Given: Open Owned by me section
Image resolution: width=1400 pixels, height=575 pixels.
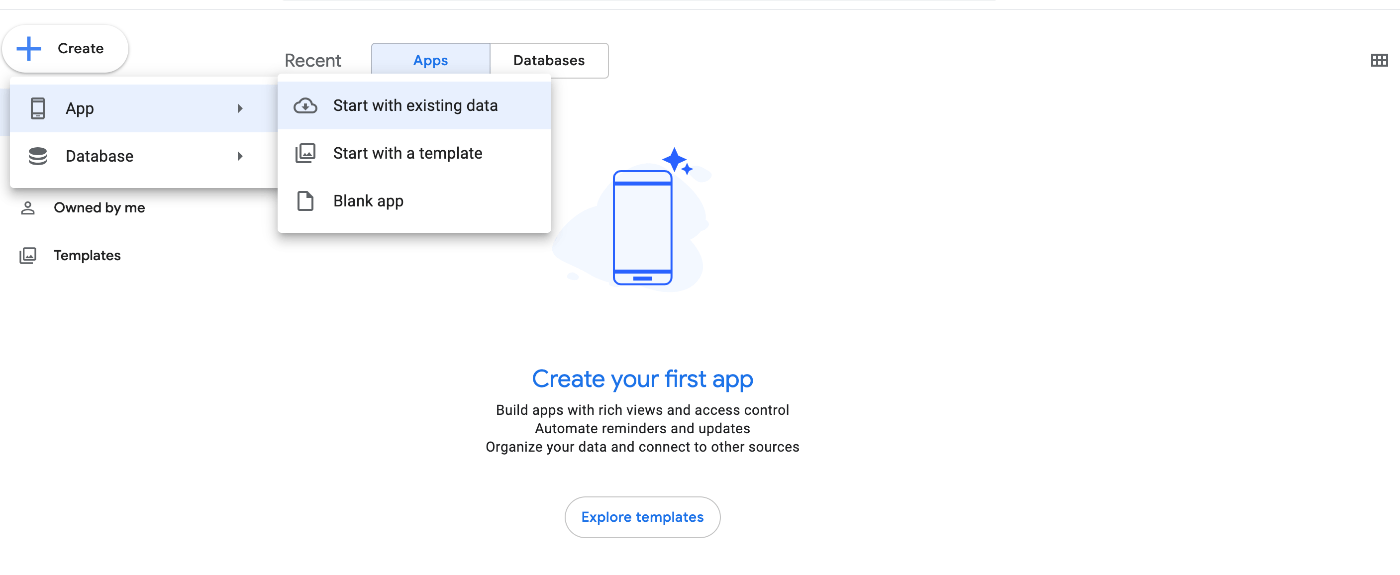Looking at the screenshot, I should coord(99,208).
